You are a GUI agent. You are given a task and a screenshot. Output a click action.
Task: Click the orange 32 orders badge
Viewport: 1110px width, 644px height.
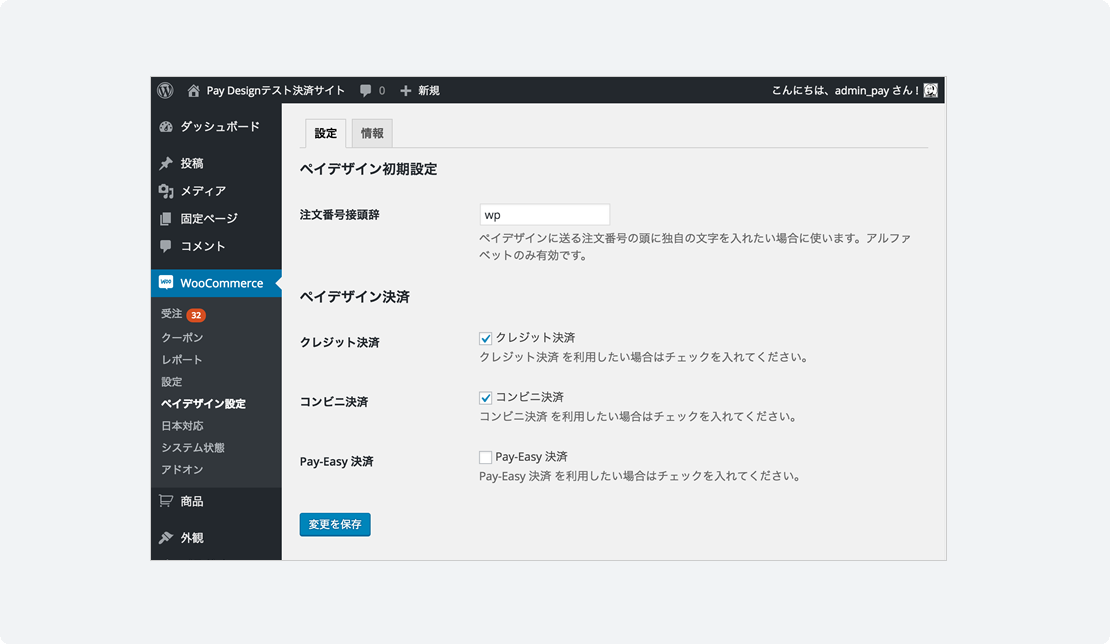pyautogui.click(x=196, y=315)
